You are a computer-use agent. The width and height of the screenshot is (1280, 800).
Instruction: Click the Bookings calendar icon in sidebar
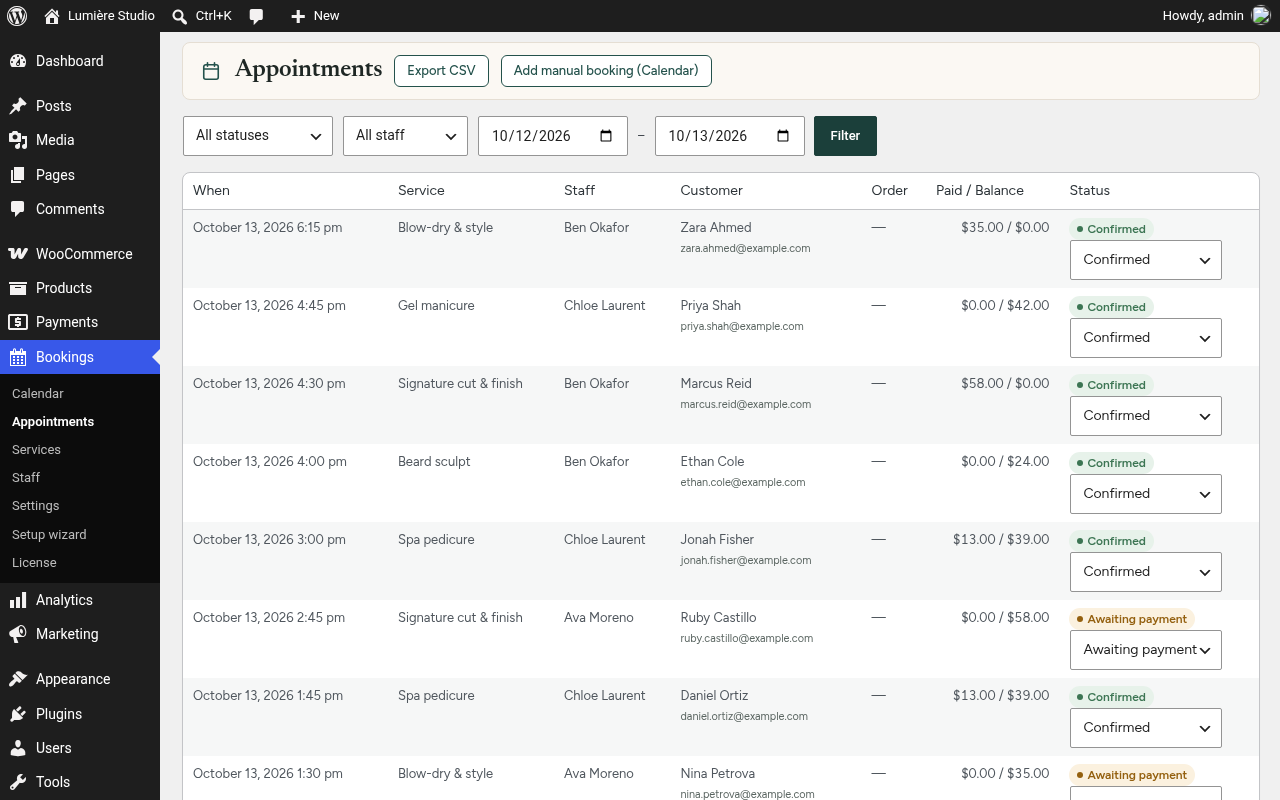[x=18, y=357]
